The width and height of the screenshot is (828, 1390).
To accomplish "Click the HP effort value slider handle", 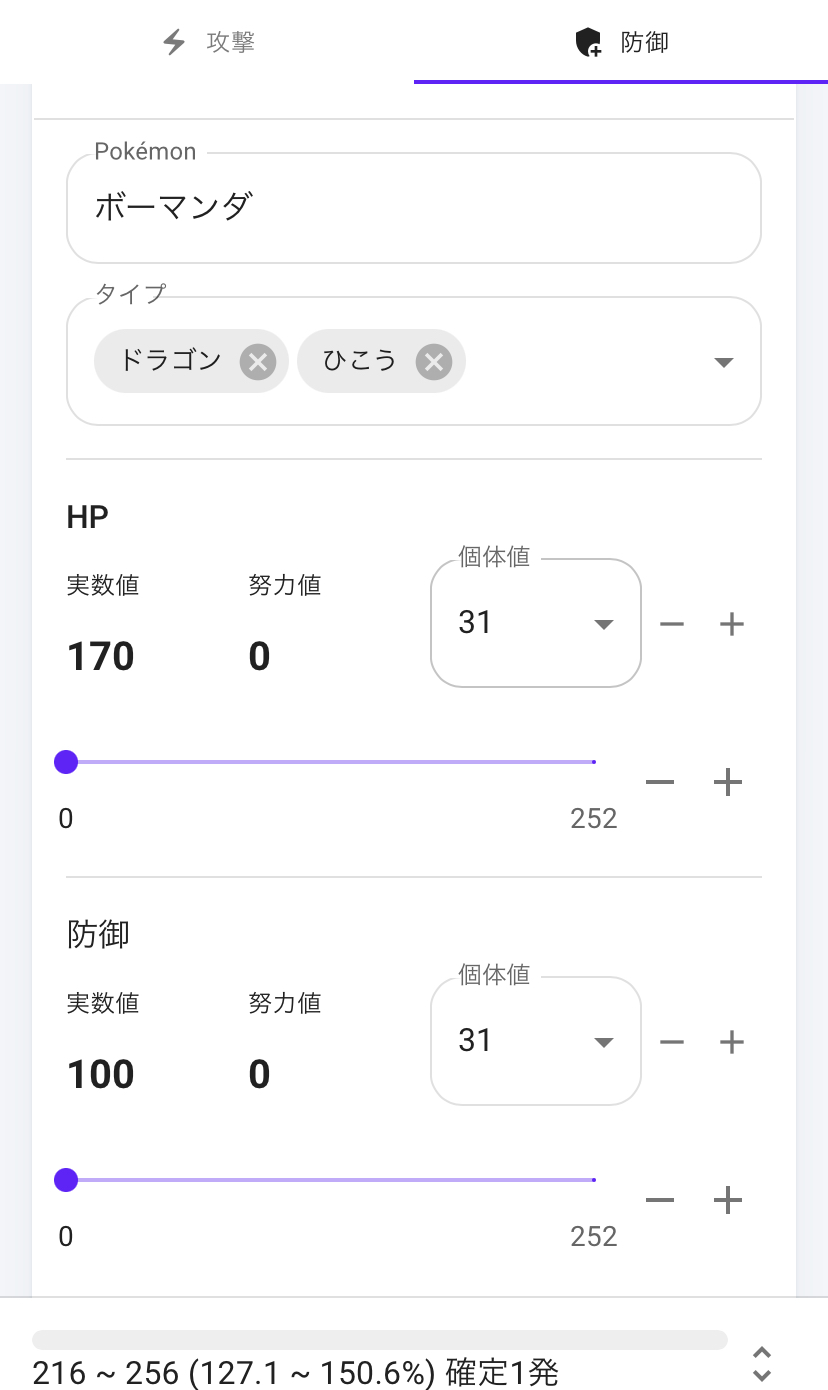I will click(66, 763).
